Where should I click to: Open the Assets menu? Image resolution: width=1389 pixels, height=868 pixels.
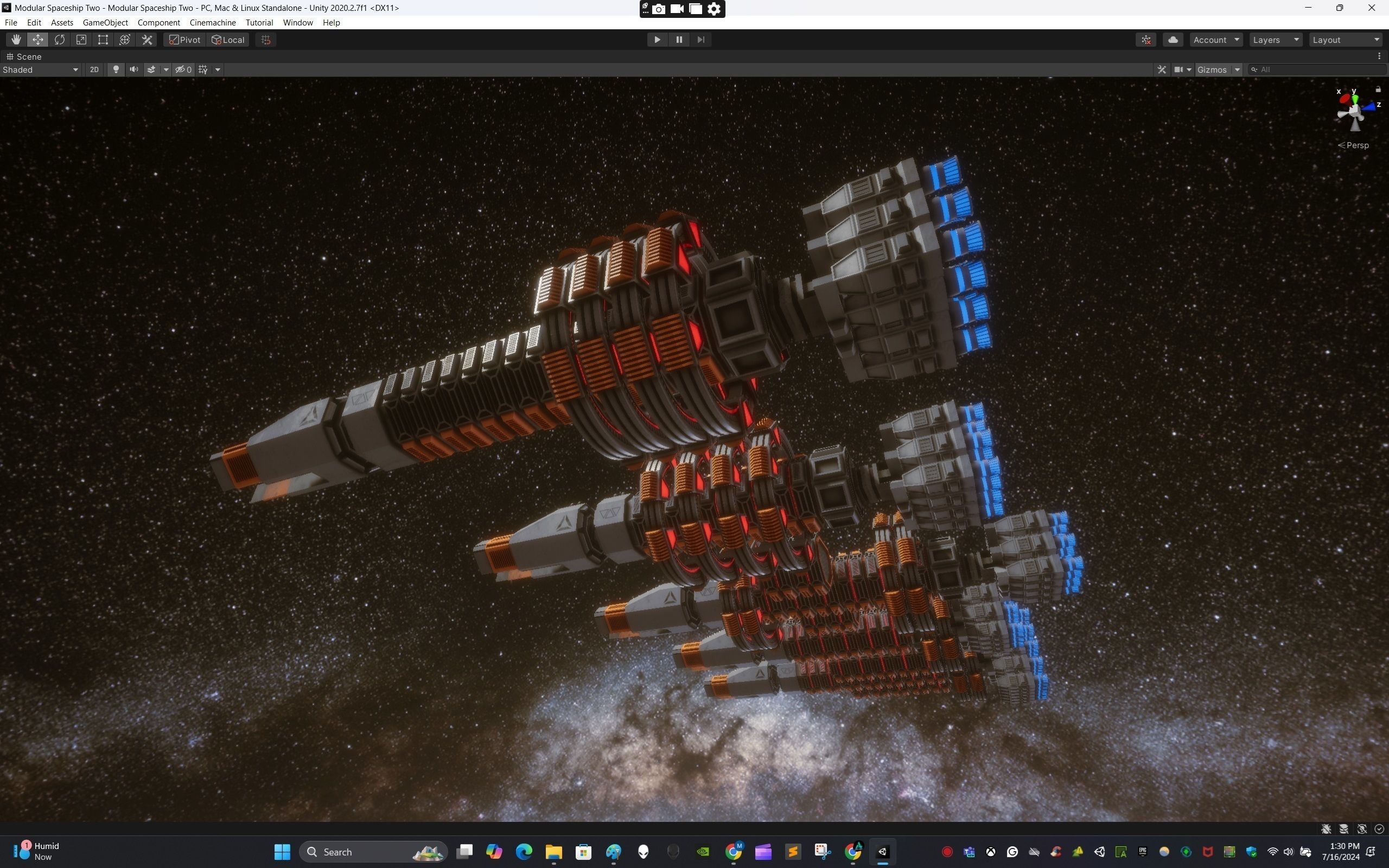point(62,22)
